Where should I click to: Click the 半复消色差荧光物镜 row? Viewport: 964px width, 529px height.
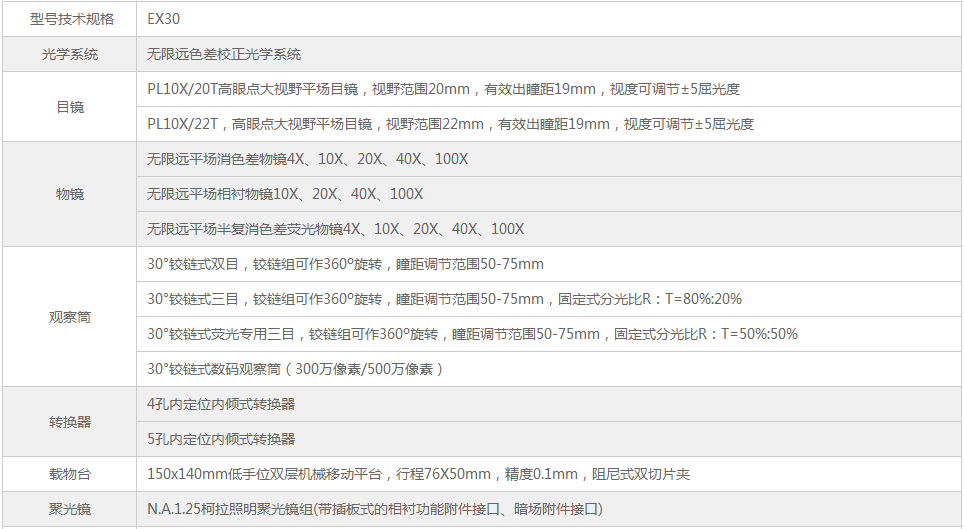click(335, 229)
